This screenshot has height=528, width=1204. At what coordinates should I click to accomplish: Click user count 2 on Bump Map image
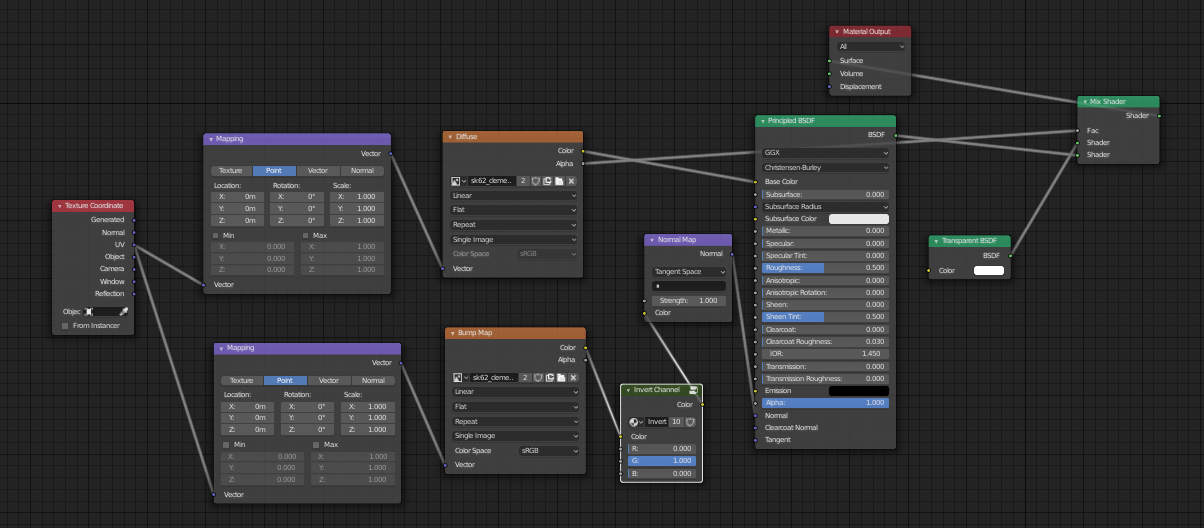tap(525, 378)
